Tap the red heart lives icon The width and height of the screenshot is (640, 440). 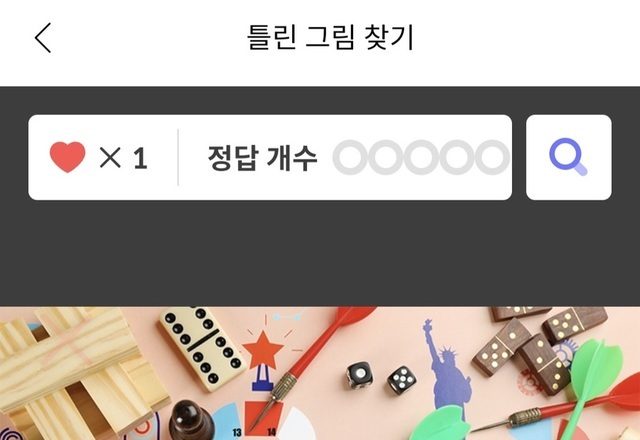(x=67, y=157)
